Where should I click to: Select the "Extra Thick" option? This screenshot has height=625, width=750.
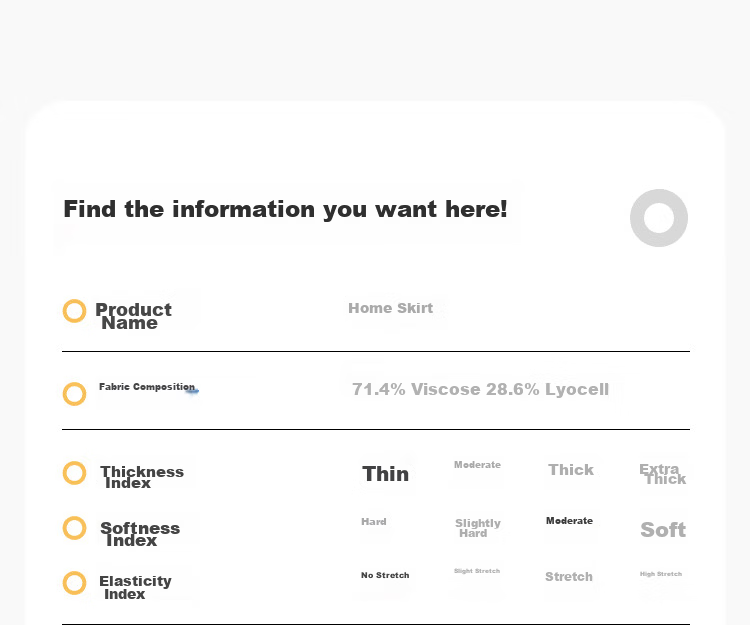[x=662, y=474]
